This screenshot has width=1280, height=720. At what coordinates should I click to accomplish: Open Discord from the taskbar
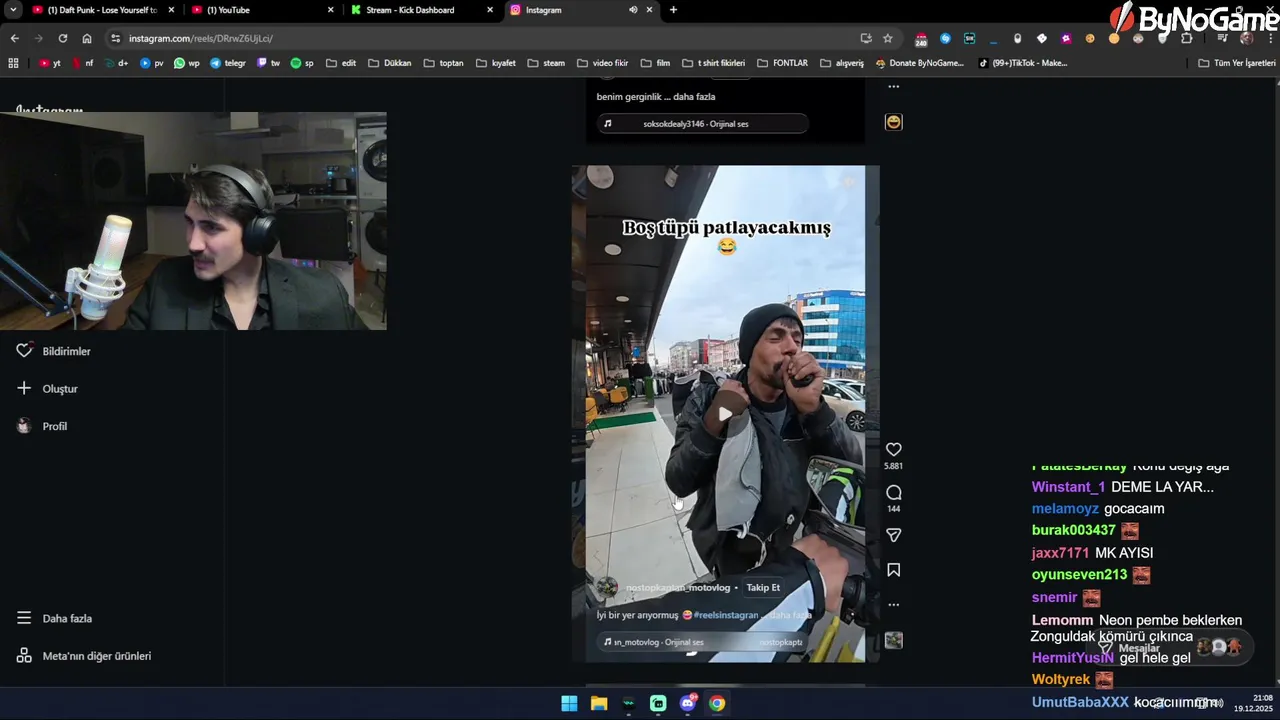688,703
